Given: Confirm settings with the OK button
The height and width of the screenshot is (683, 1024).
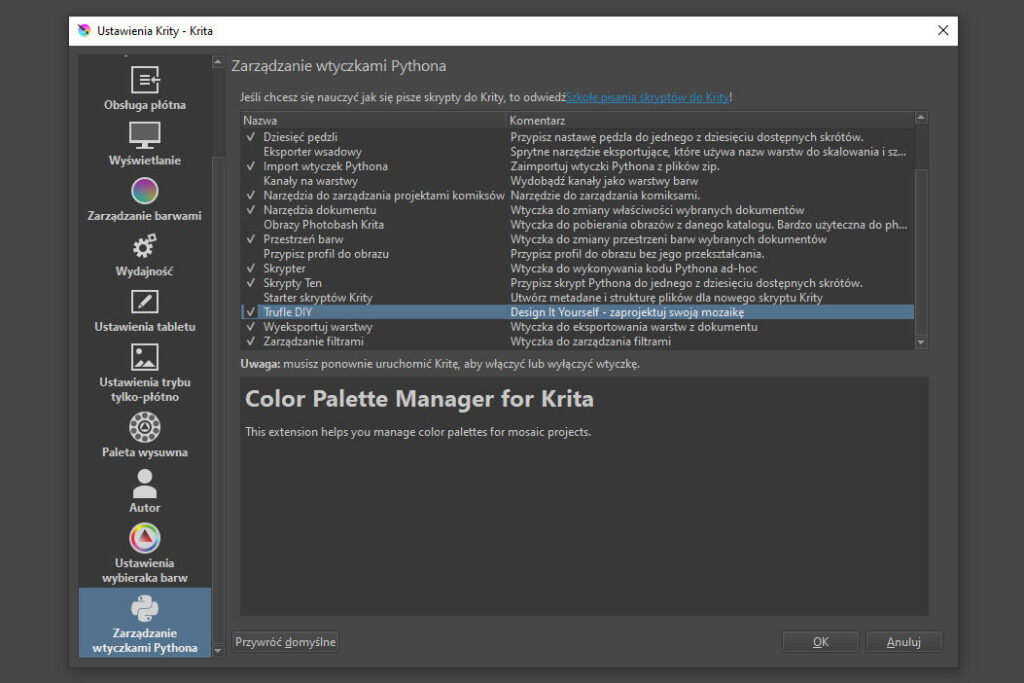Looking at the screenshot, I should point(820,642).
